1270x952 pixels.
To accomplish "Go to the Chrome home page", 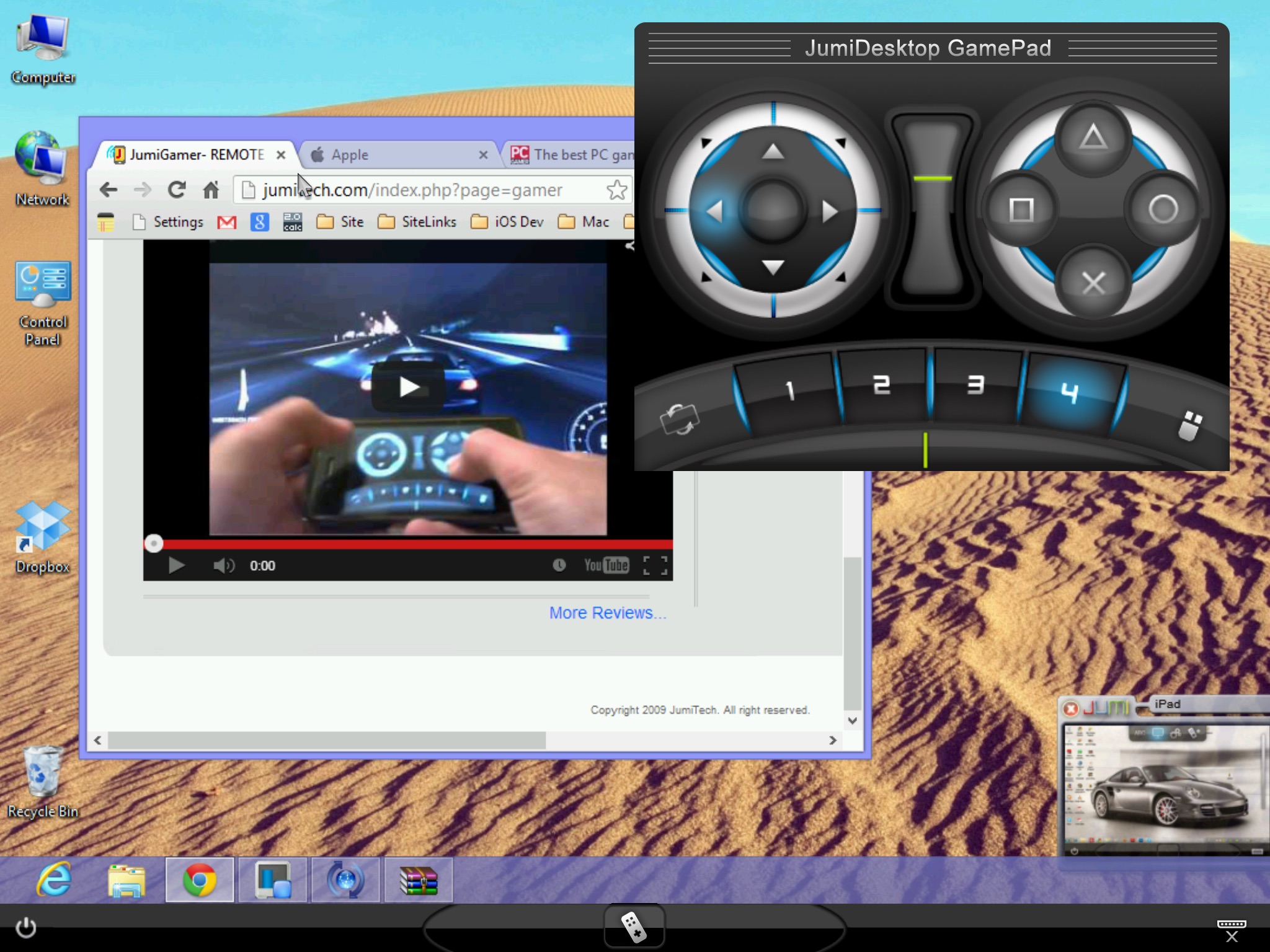I will point(211,190).
